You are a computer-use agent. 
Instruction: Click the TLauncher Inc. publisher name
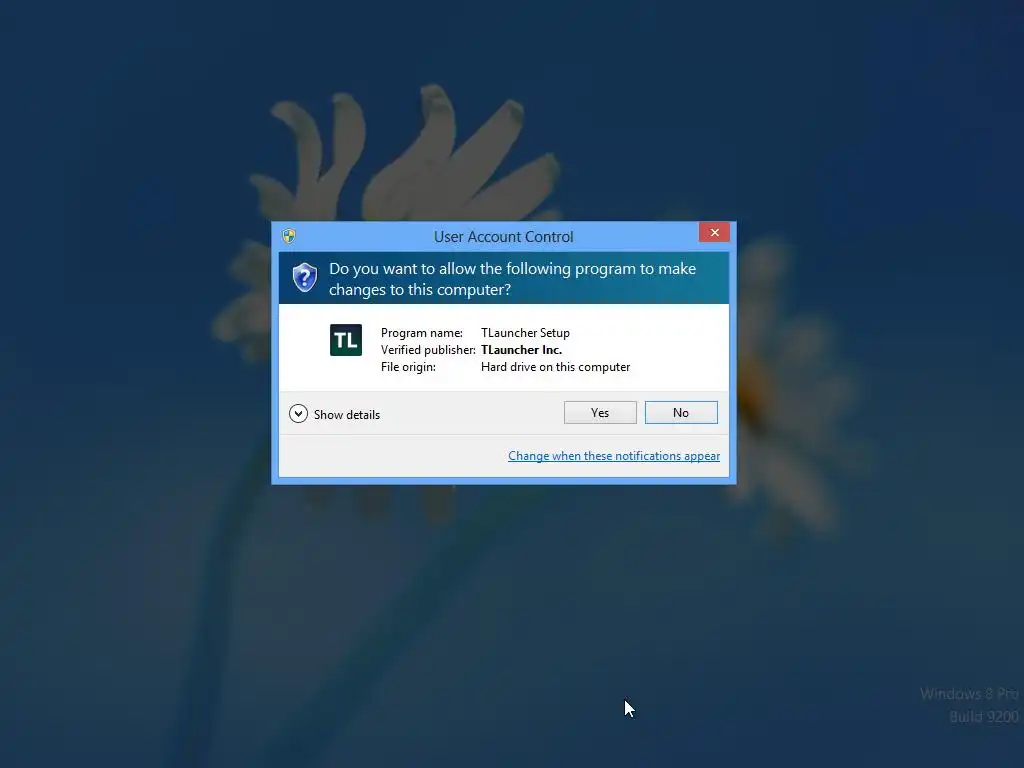(521, 350)
